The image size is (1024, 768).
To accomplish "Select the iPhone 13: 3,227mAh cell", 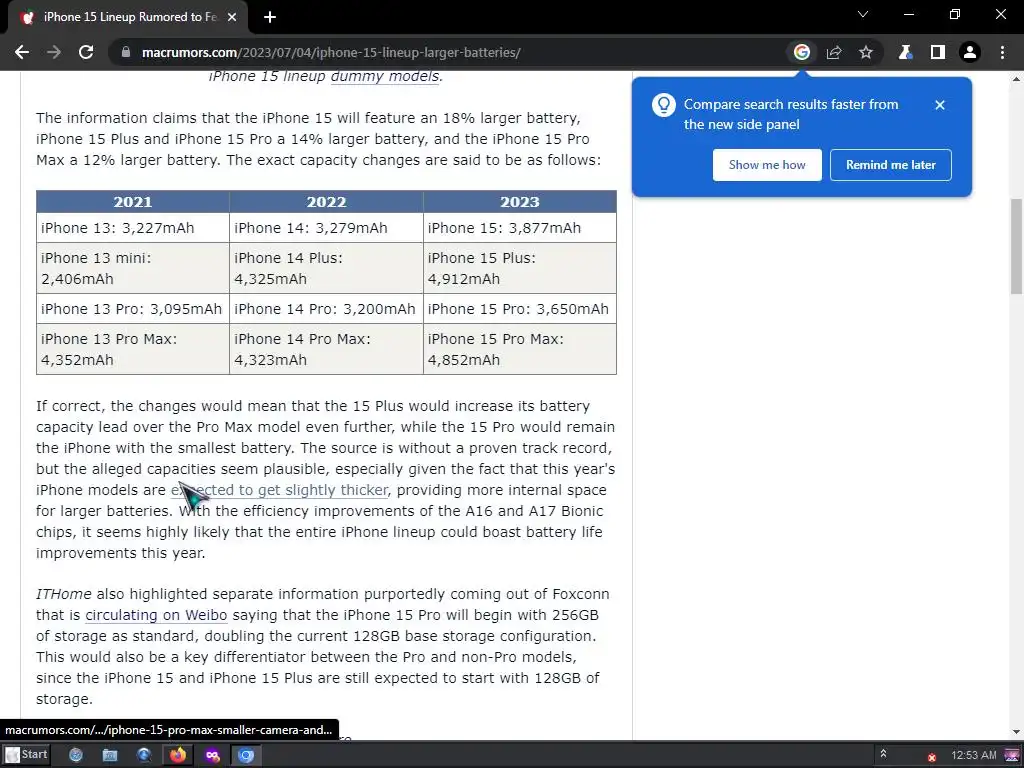I will click(x=133, y=228).
